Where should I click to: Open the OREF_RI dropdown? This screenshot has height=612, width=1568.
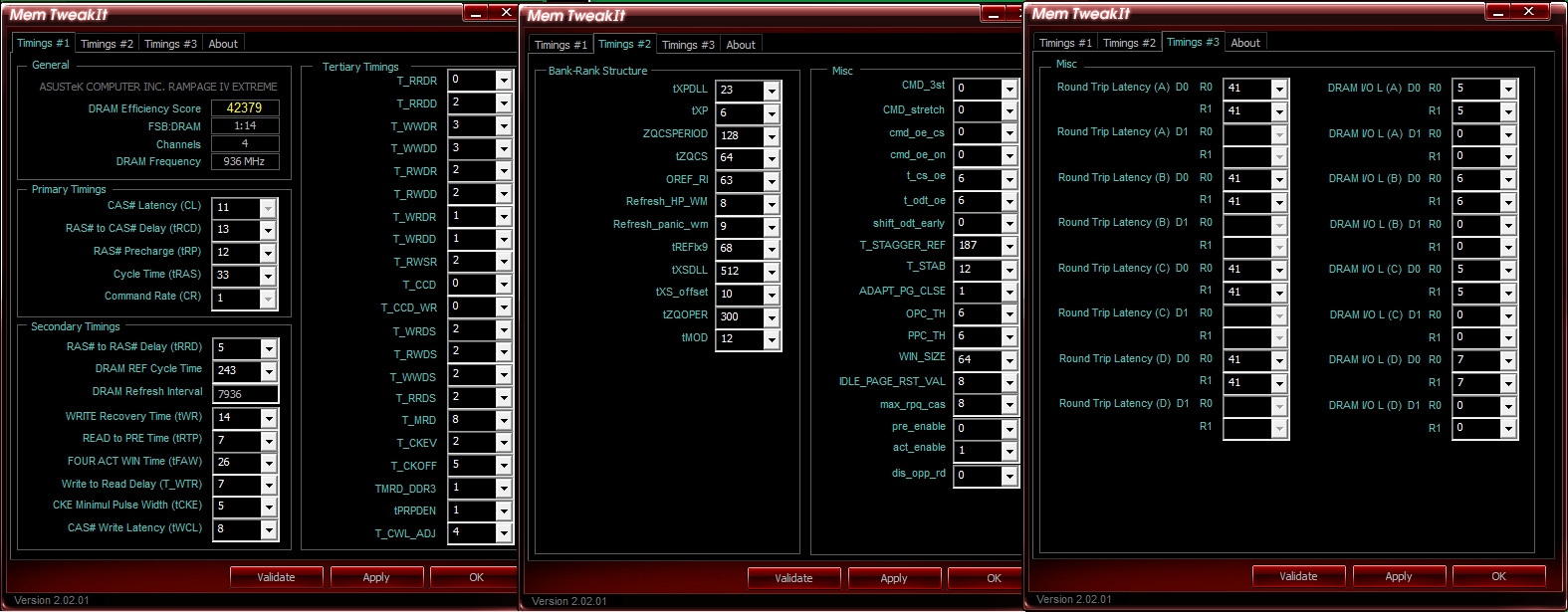coord(772,181)
